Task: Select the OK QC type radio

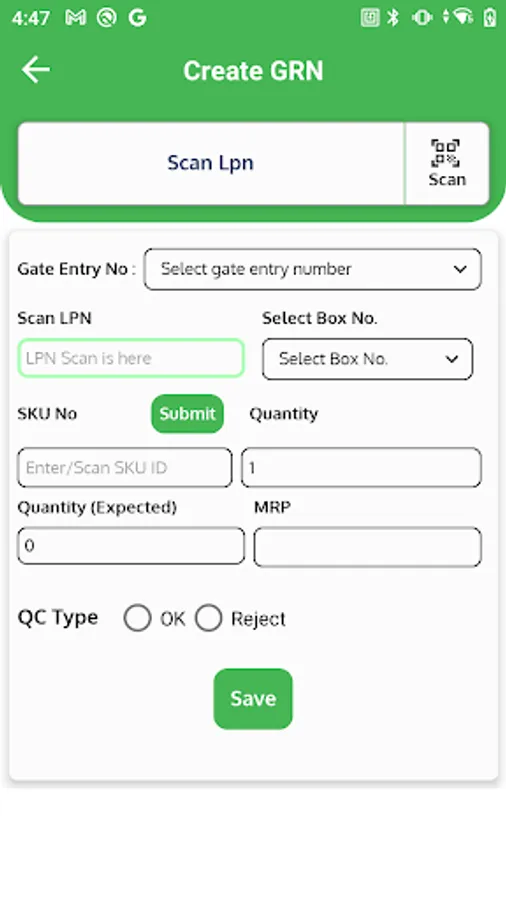Action: 138,618
